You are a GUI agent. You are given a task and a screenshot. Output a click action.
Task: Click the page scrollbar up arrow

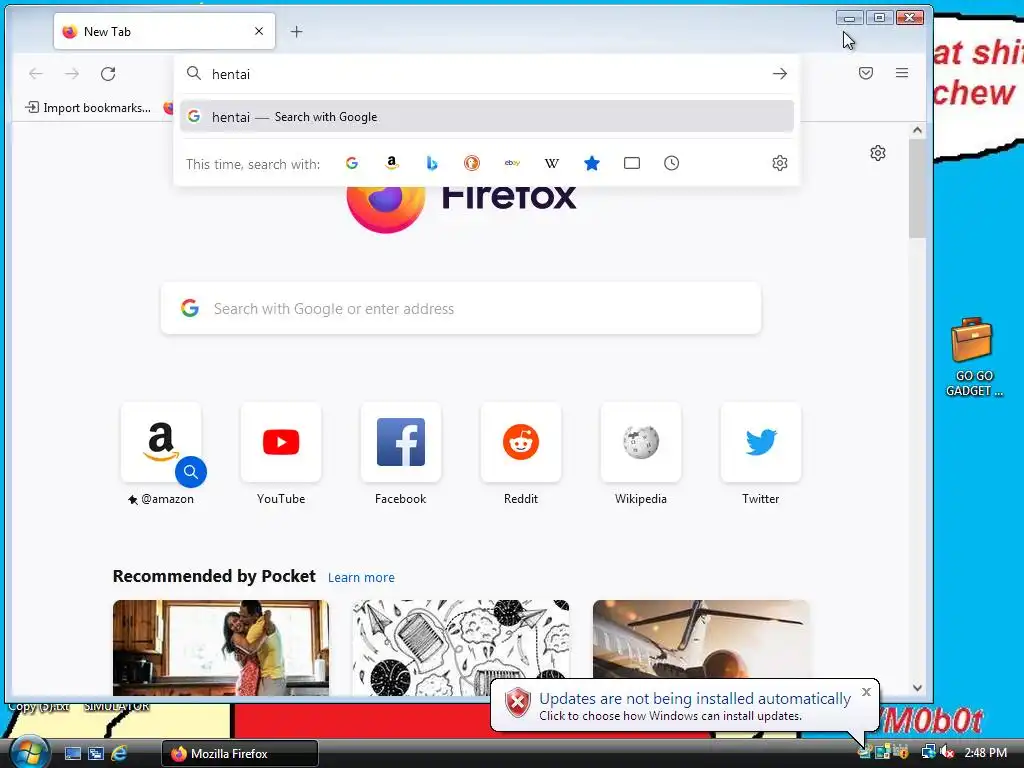[917, 130]
